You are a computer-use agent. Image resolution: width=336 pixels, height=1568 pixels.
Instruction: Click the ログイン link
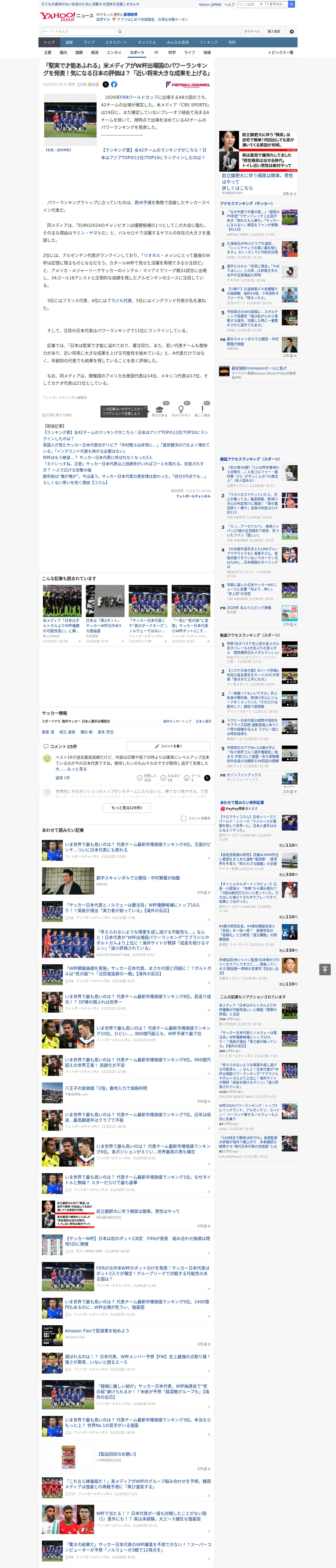tap(103, 20)
